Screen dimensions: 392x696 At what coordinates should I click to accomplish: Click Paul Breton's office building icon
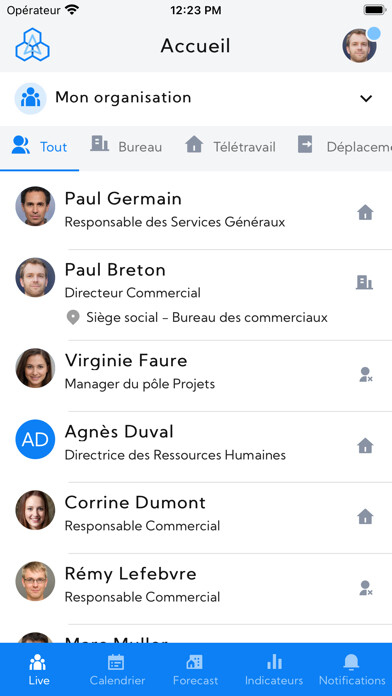coord(364,282)
